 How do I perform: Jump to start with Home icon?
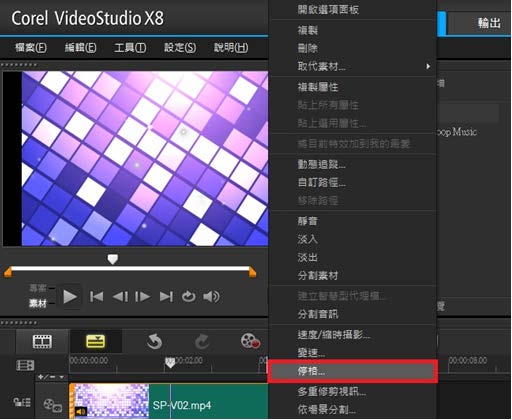click(x=96, y=297)
